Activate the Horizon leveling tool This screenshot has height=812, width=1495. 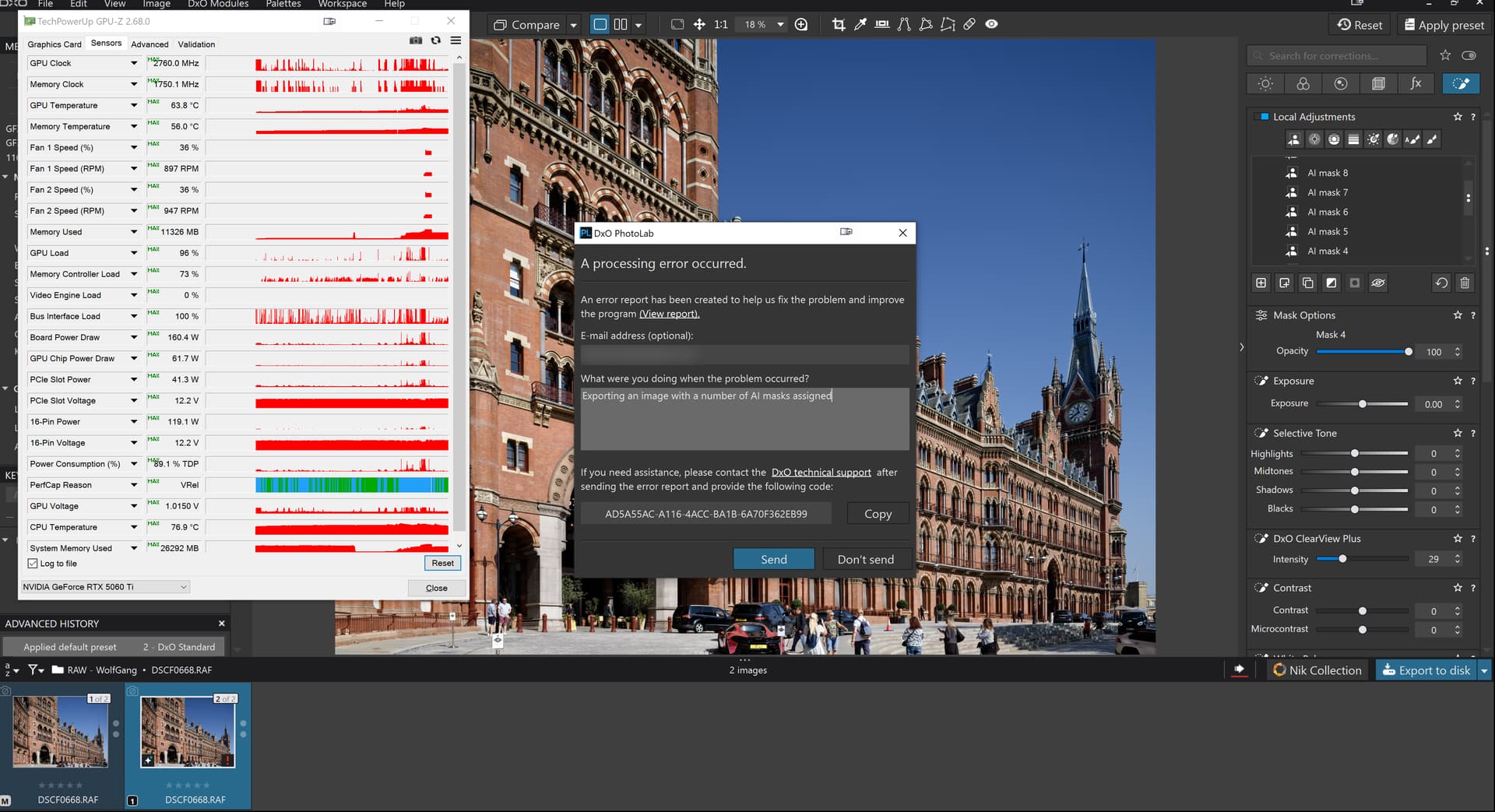[x=881, y=25]
